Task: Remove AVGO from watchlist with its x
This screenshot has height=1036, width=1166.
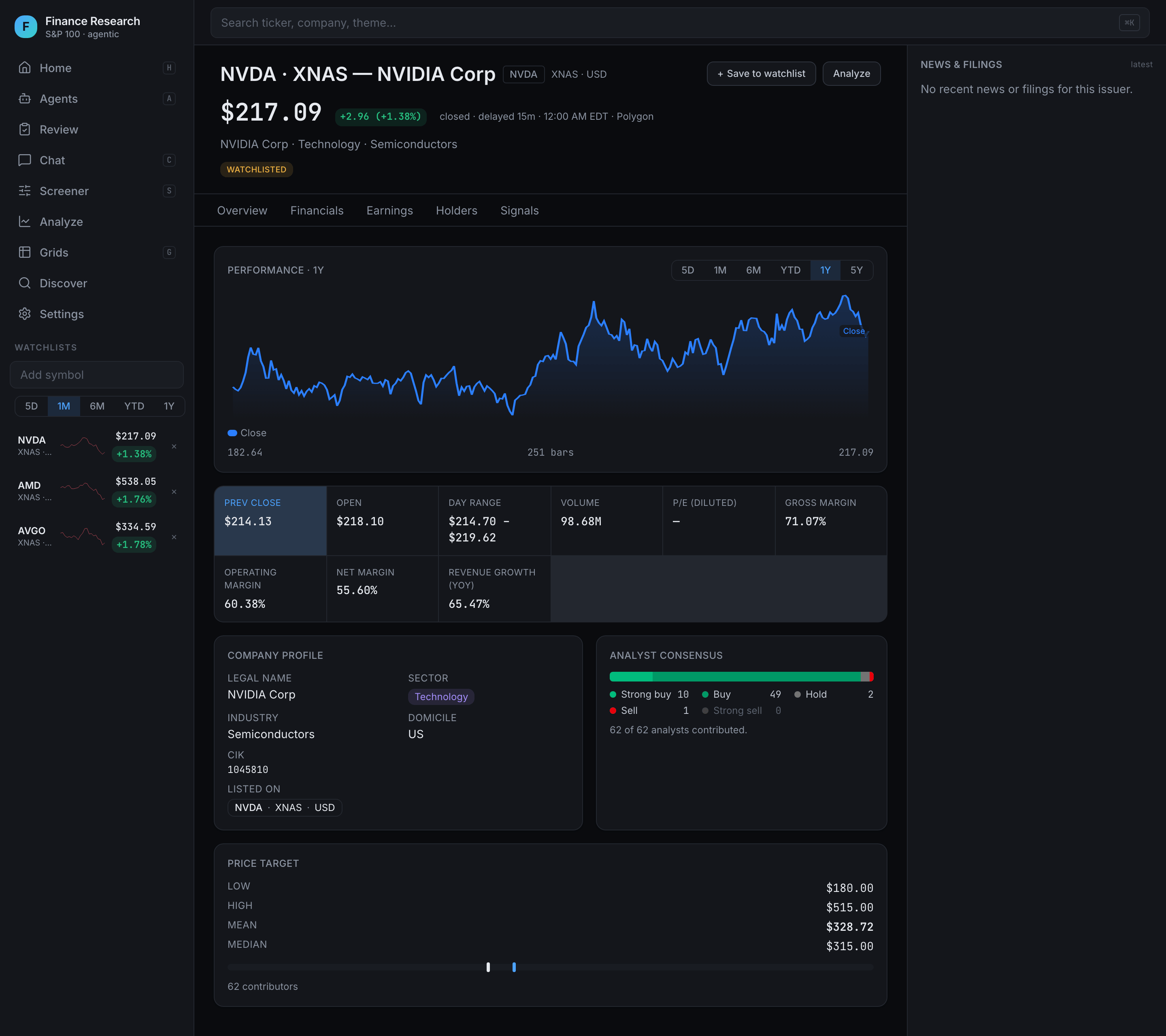Action: [174, 537]
